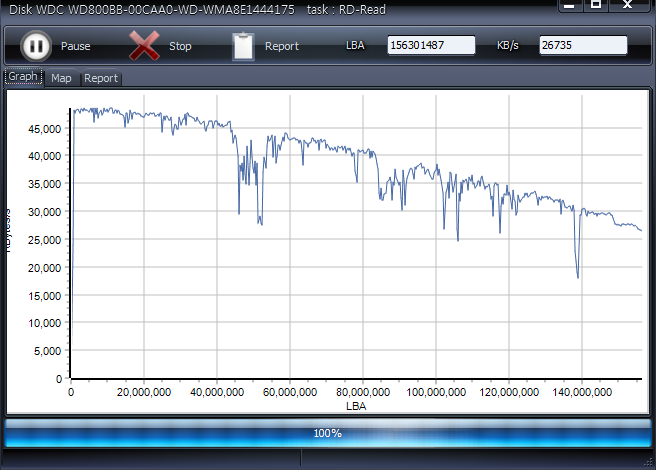This screenshot has width=656, height=470.
Task: Click the KB/s value field 26735
Action: click(583, 45)
